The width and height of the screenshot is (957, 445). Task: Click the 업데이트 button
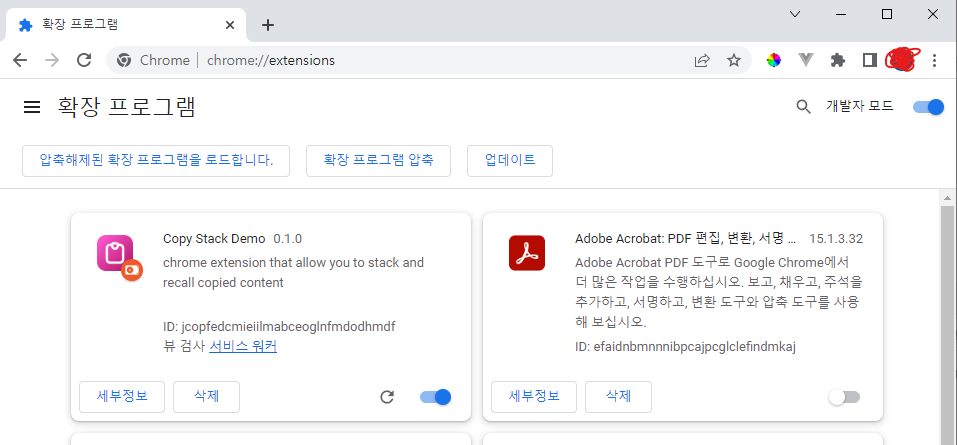510,161
